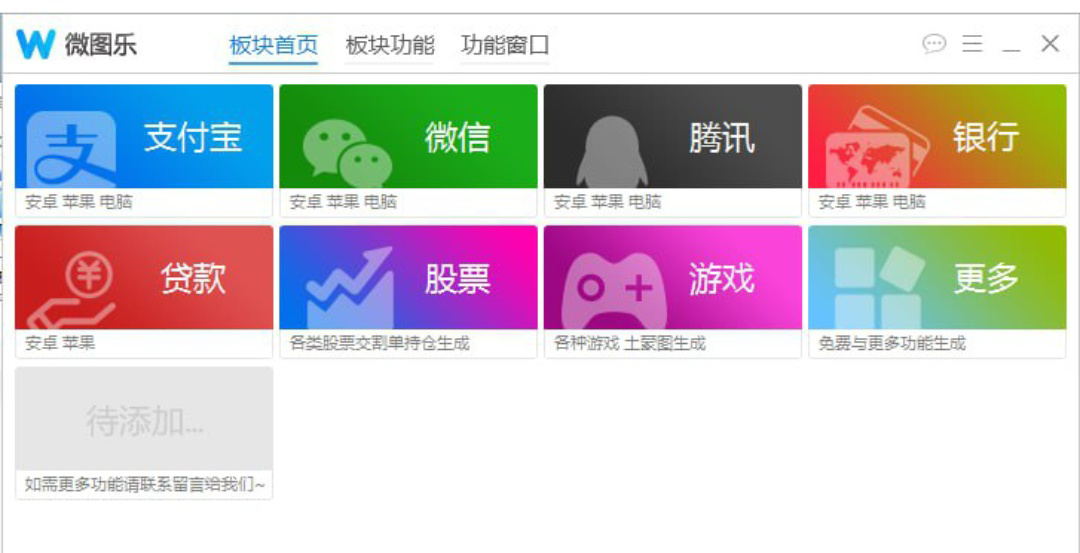Click 安卓 苹果 电脑 under 微信
Image resolution: width=1080 pixels, height=553 pixels.
(x=343, y=202)
